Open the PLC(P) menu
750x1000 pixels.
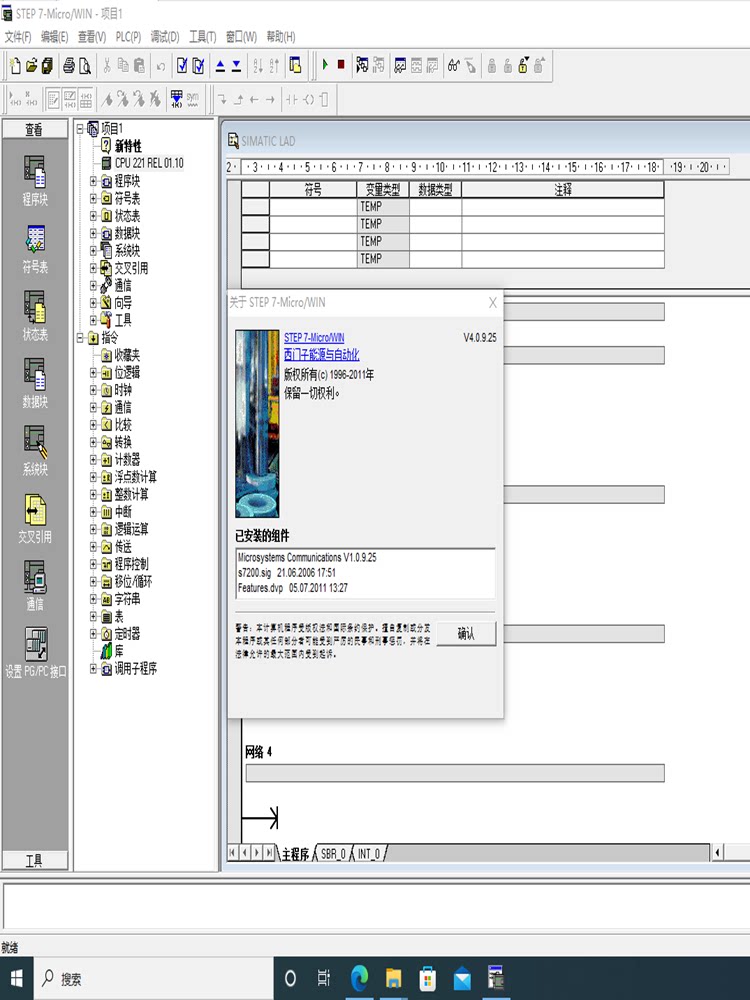(x=128, y=37)
